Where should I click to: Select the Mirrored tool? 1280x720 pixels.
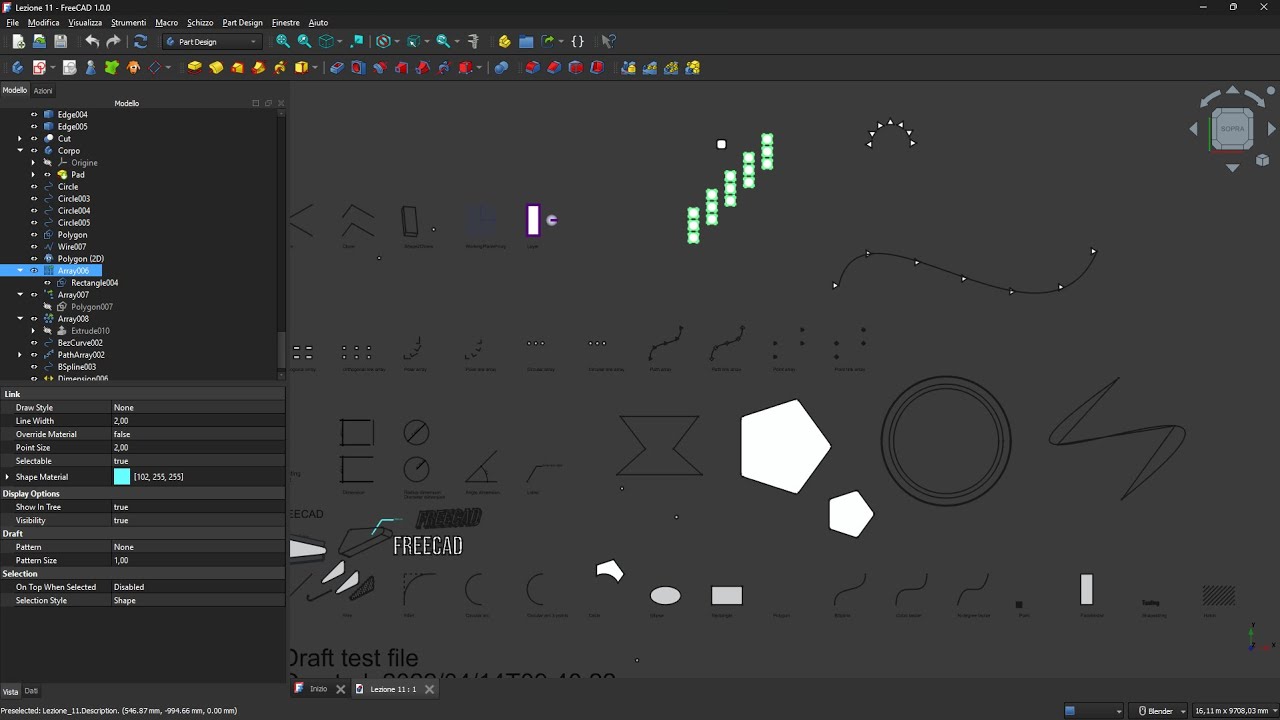pos(628,67)
